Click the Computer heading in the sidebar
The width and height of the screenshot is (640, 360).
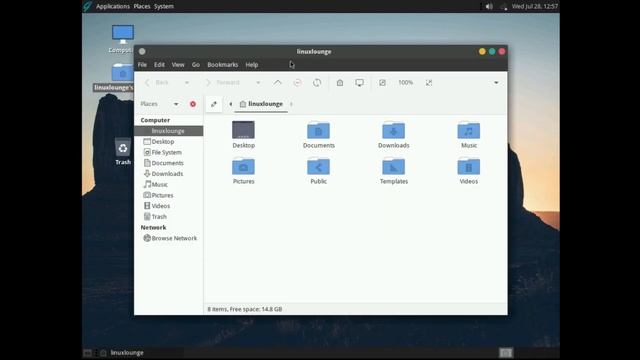155,120
